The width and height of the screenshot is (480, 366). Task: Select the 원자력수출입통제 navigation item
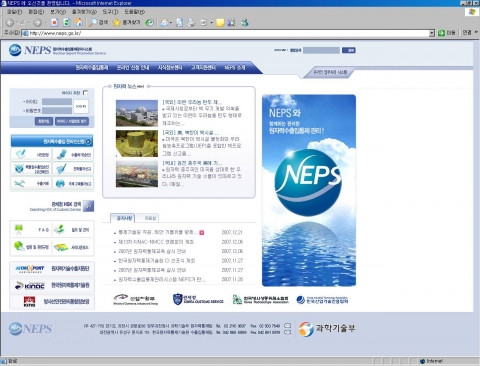point(92,67)
